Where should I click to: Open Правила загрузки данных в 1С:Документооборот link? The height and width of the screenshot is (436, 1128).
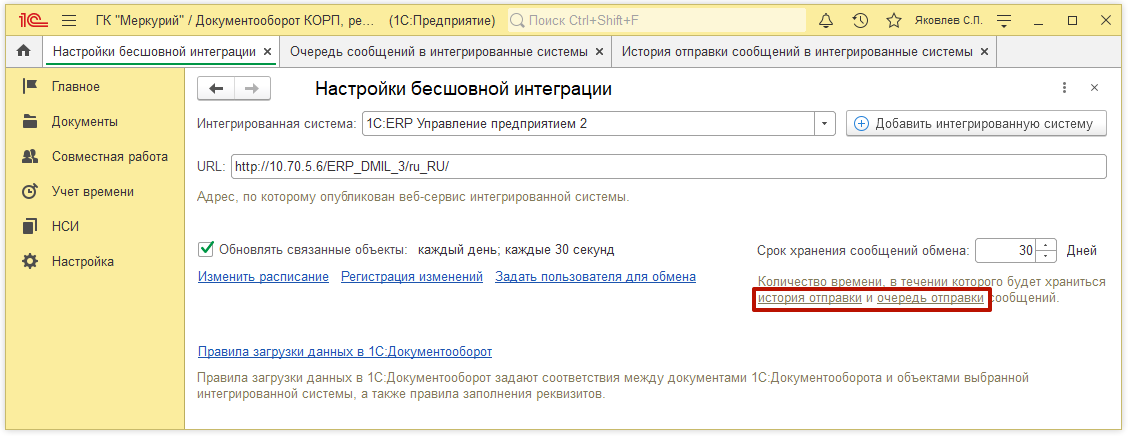pyautogui.click(x=345, y=352)
